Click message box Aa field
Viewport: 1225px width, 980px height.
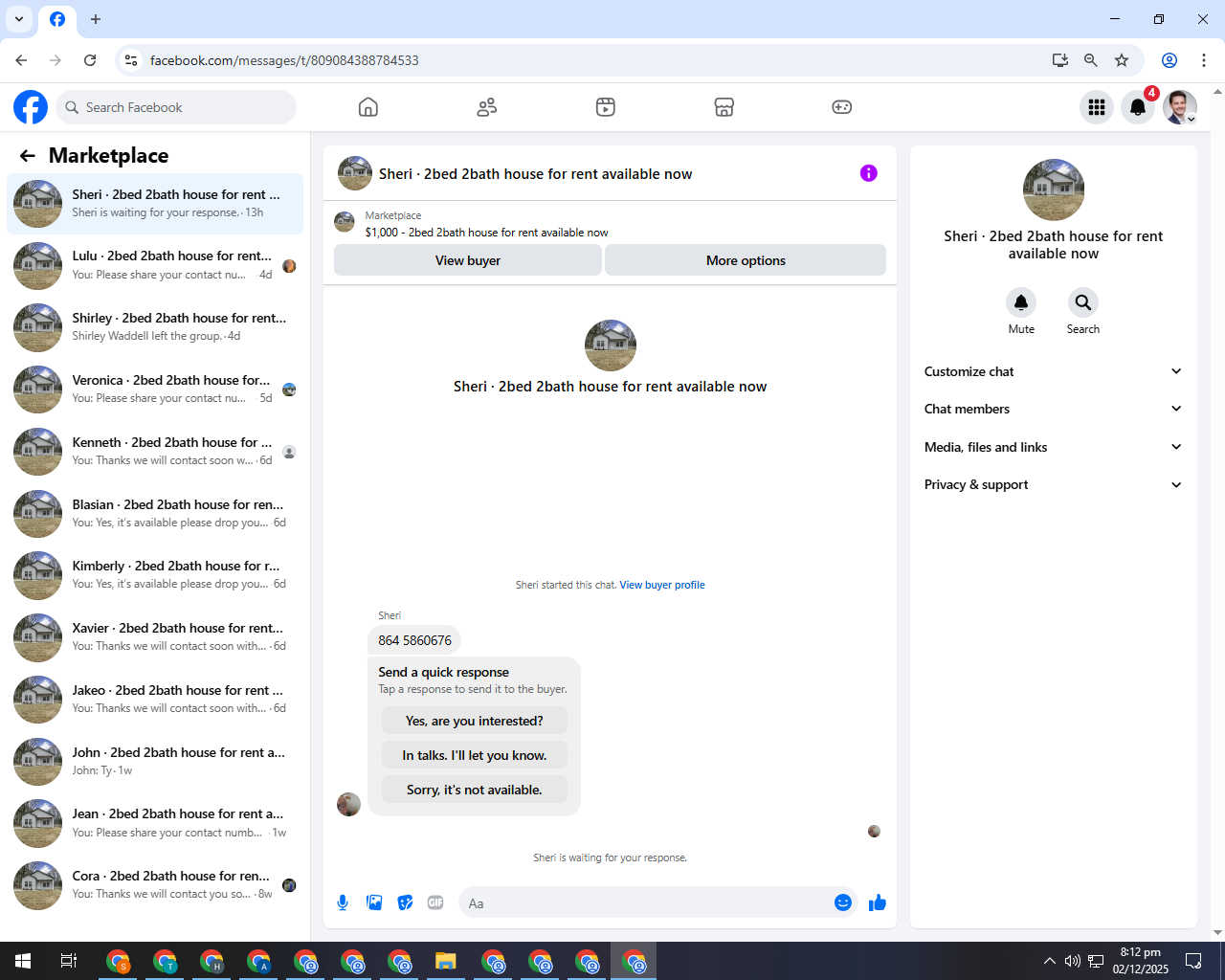click(646, 902)
